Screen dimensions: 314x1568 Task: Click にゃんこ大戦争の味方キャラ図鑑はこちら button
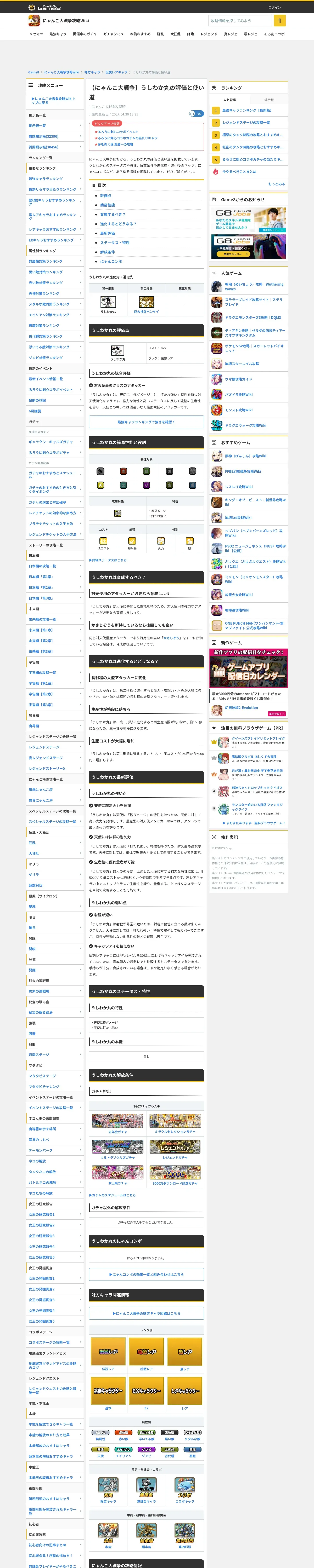[146, 1313]
